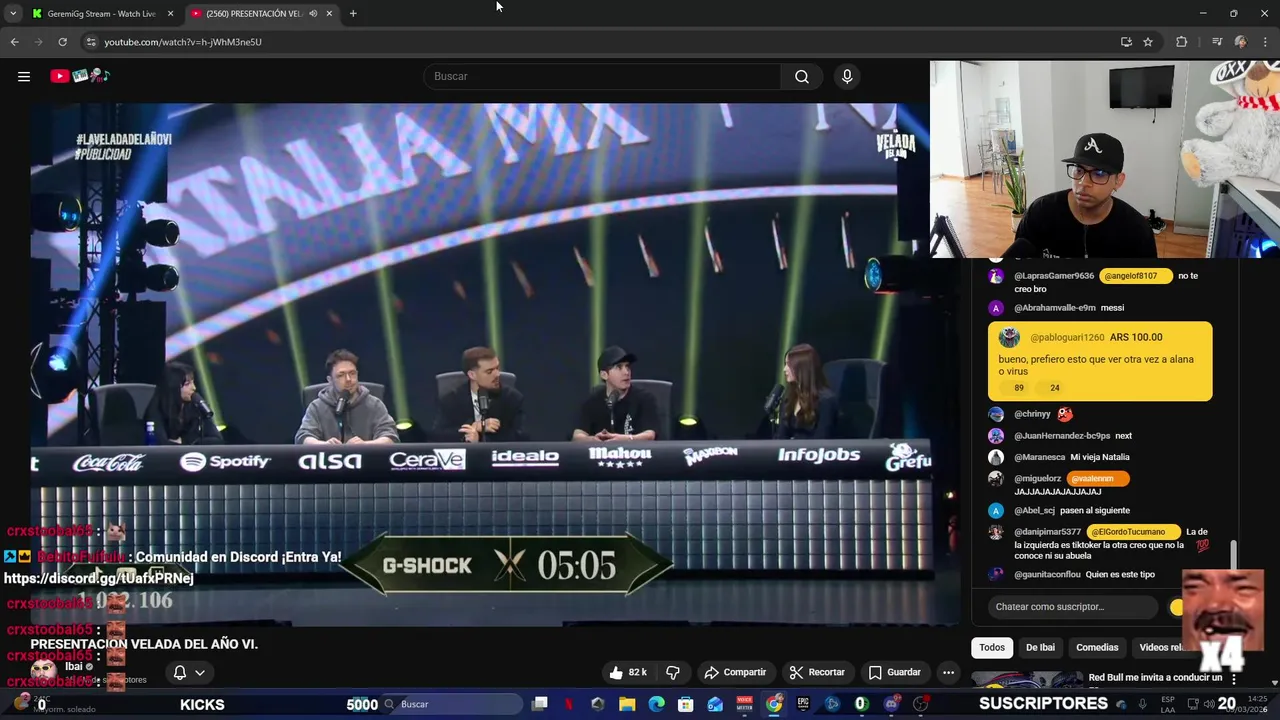1280x720 pixels.
Task: Click chat username @LaprasGamer9636
Action: click(x=1054, y=276)
